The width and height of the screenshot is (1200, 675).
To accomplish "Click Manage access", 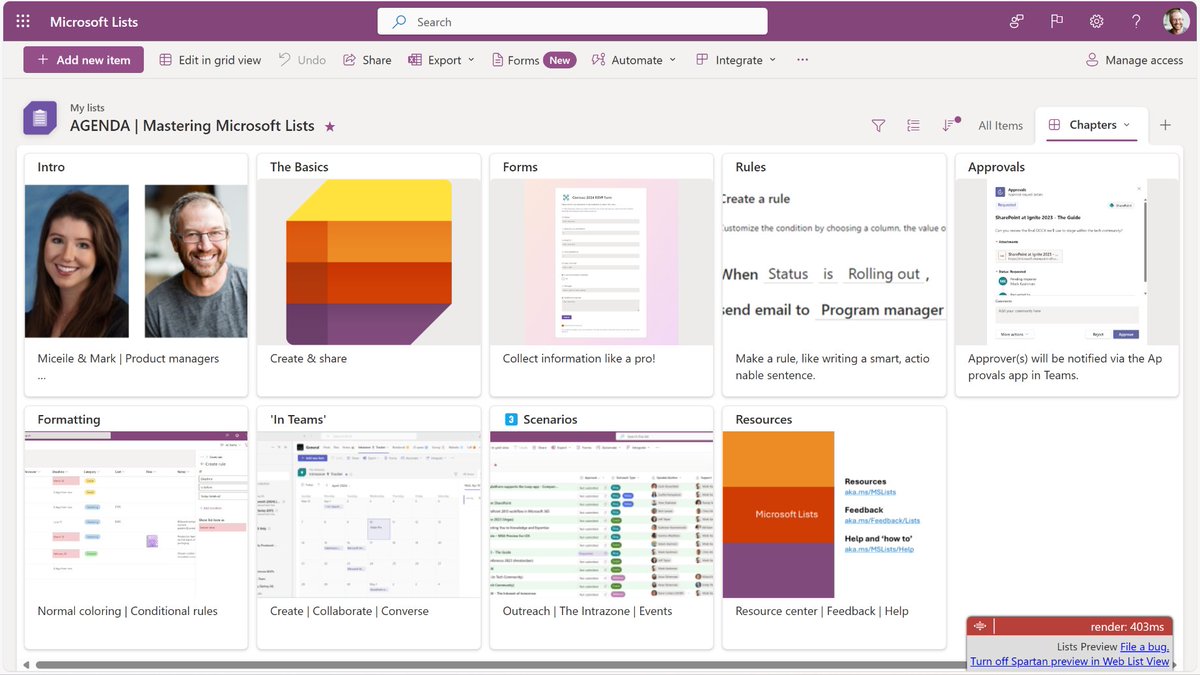I will (x=1134, y=60).
